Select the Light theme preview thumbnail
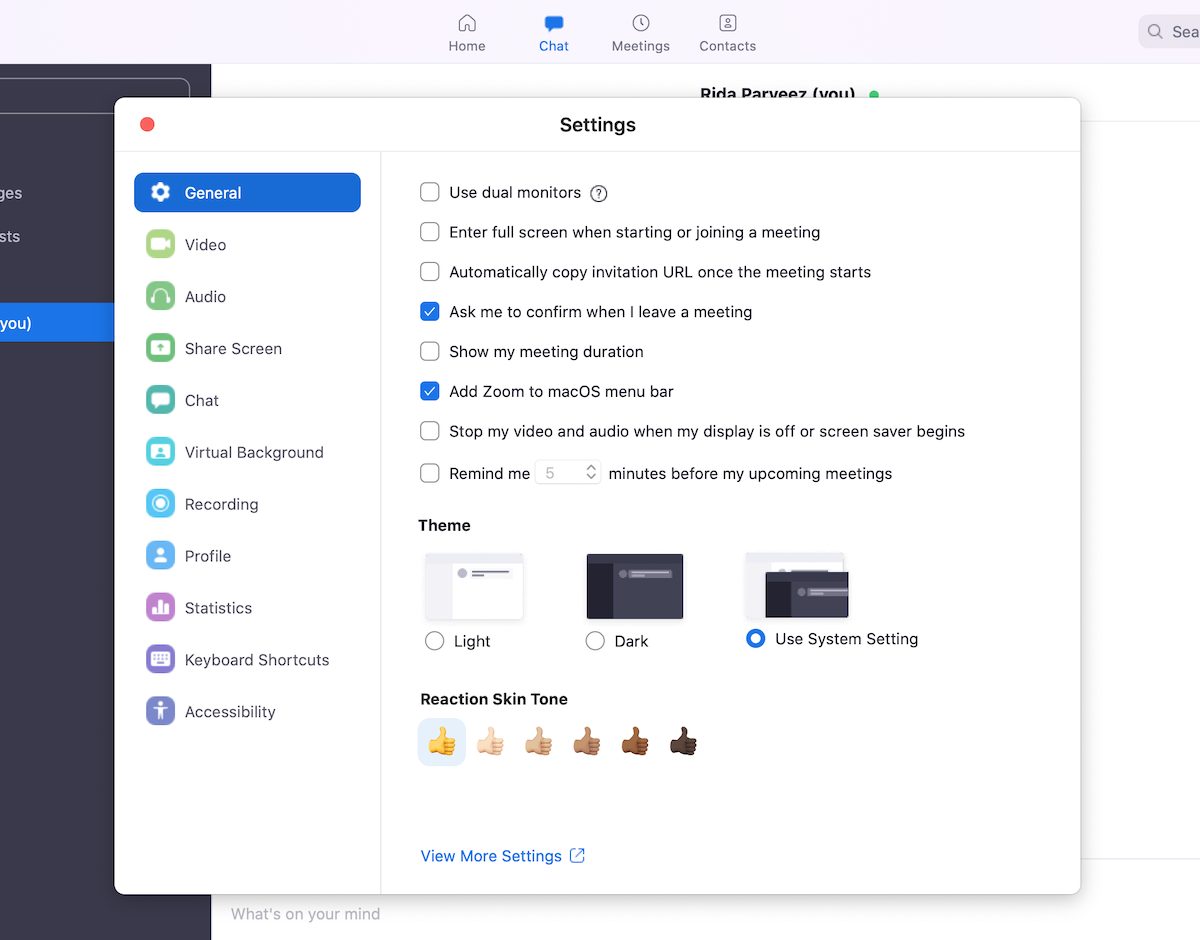Image resolution: width=1200 pixels, height=940 pixels. pyautogui.click(x=474, y=587)
